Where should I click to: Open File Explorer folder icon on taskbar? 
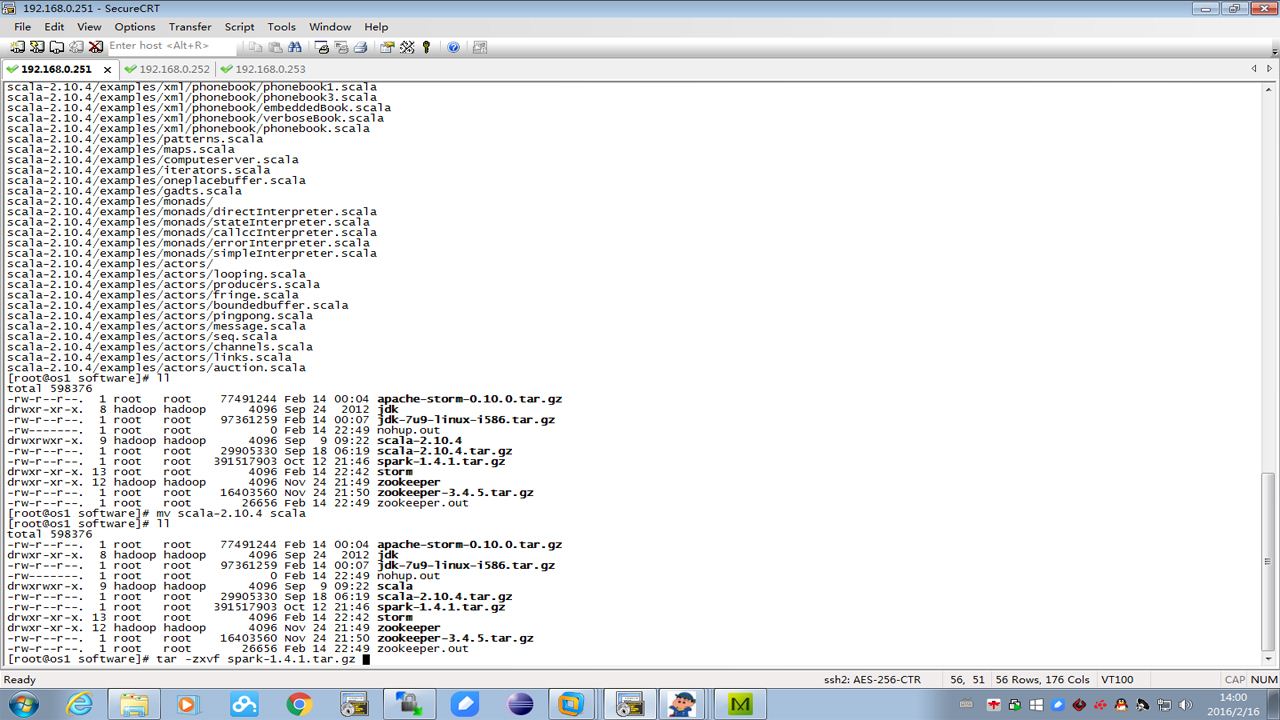[x=134, y=704]
